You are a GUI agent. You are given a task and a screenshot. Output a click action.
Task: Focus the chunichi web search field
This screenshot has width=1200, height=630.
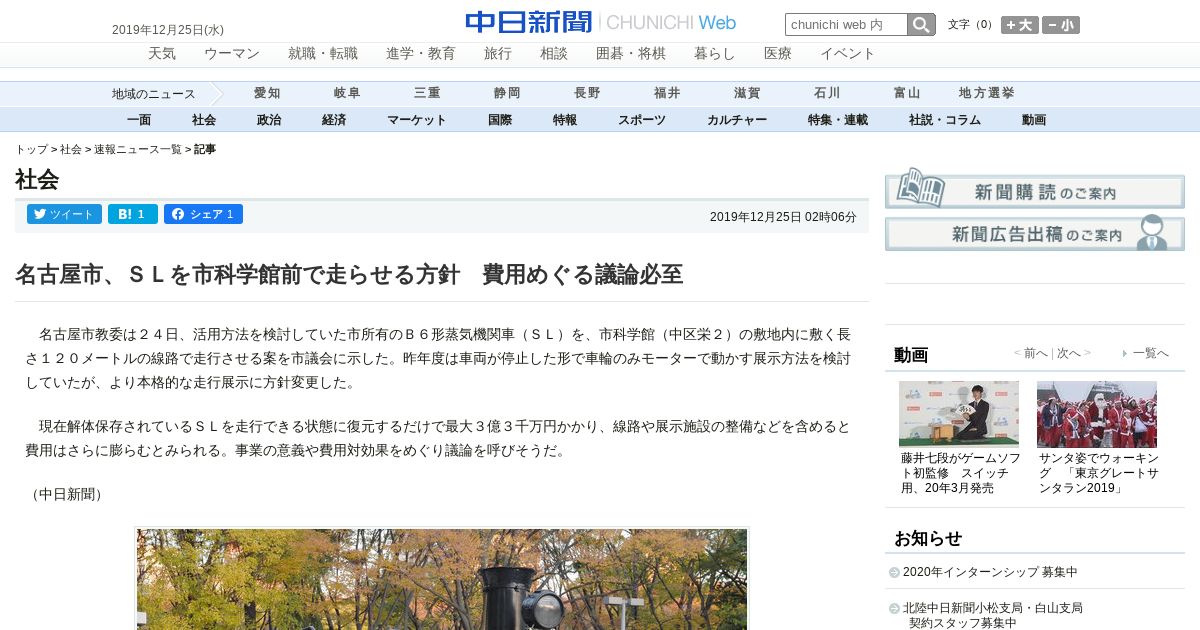[846, 25]
